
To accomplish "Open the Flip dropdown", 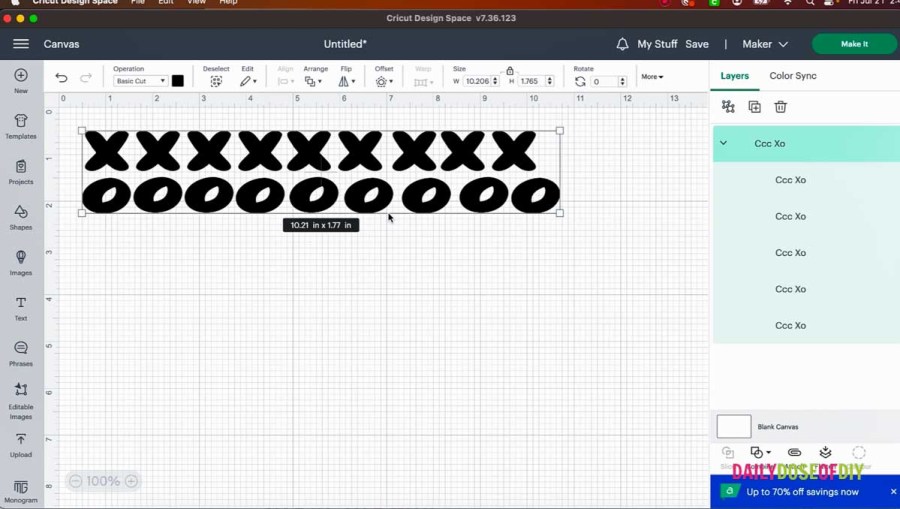I will pyautogui.click(x=346, y=81).
